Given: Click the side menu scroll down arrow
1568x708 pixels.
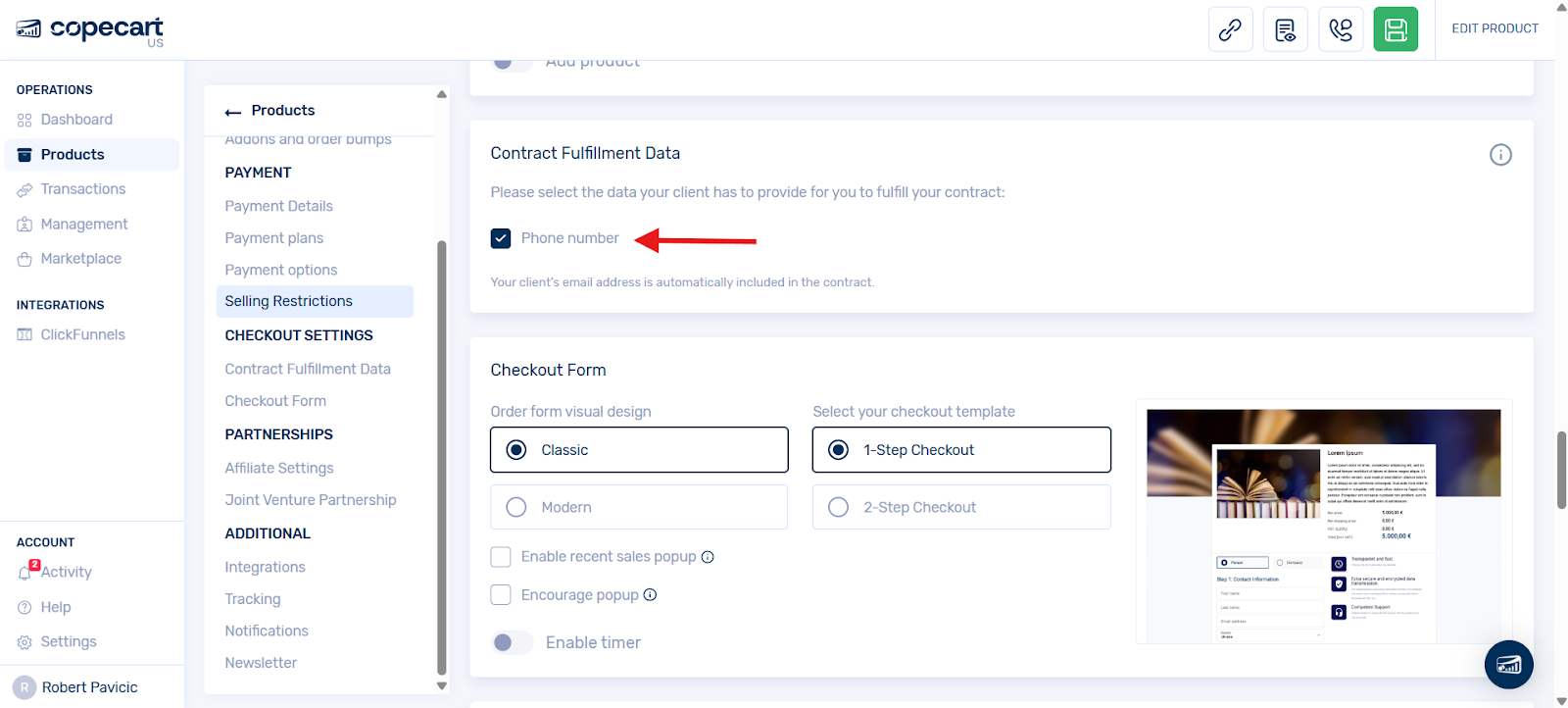Looking at the screenshot, I should [x=442, y=686].
